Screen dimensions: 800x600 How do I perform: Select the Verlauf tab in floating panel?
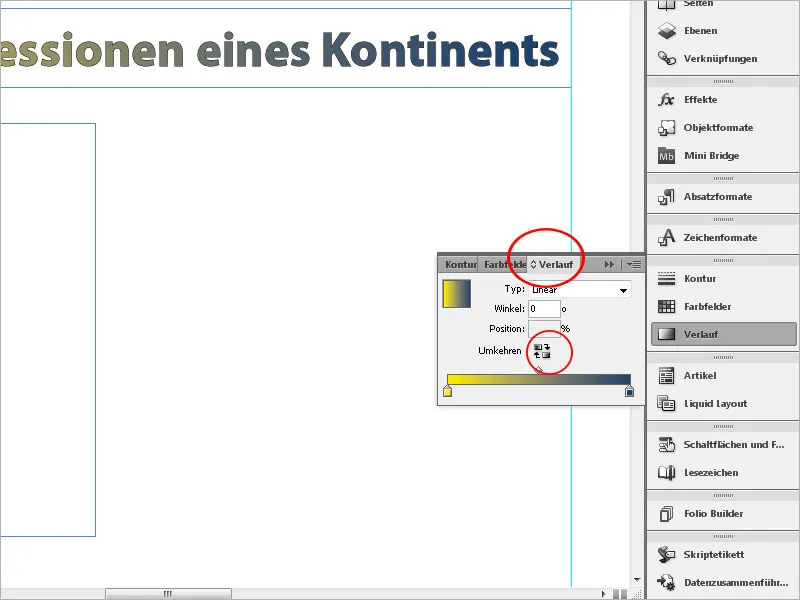click(x=556, y=264)
